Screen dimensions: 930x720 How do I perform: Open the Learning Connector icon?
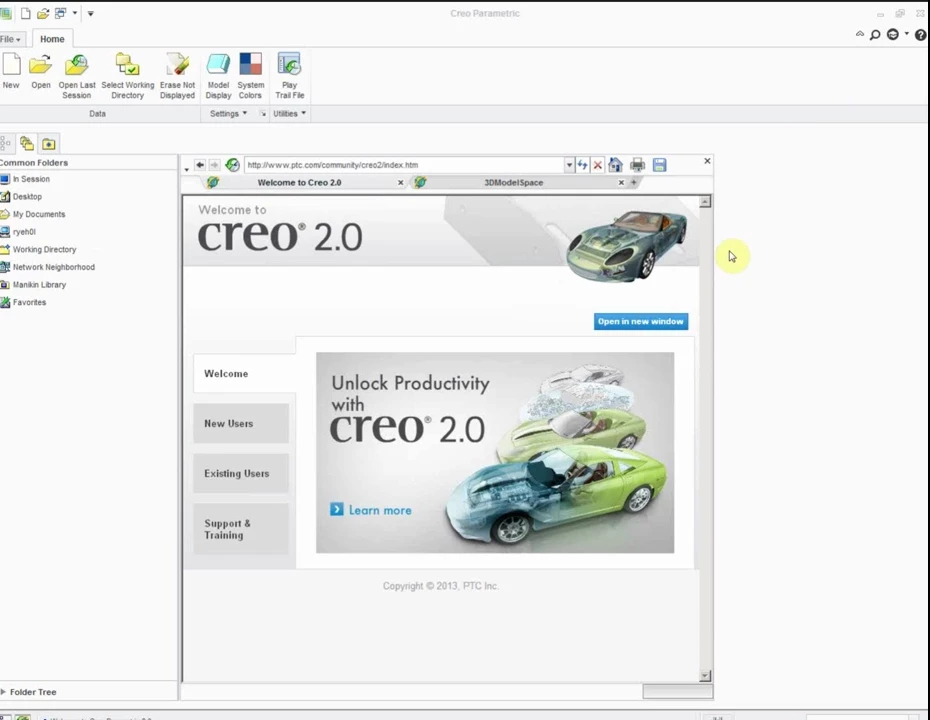click(893, 34)
